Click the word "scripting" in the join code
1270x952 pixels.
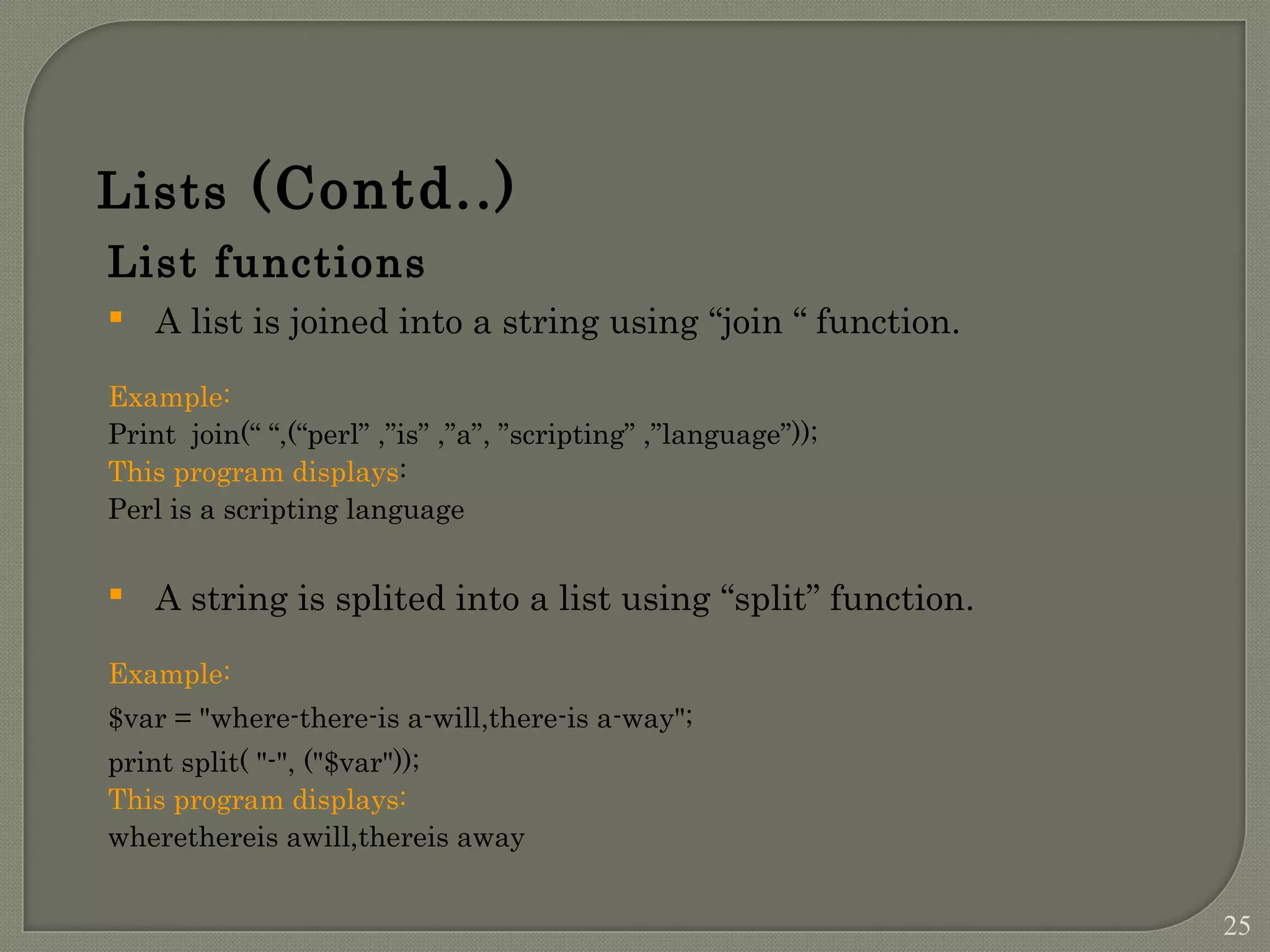click(x=567, y=435)
